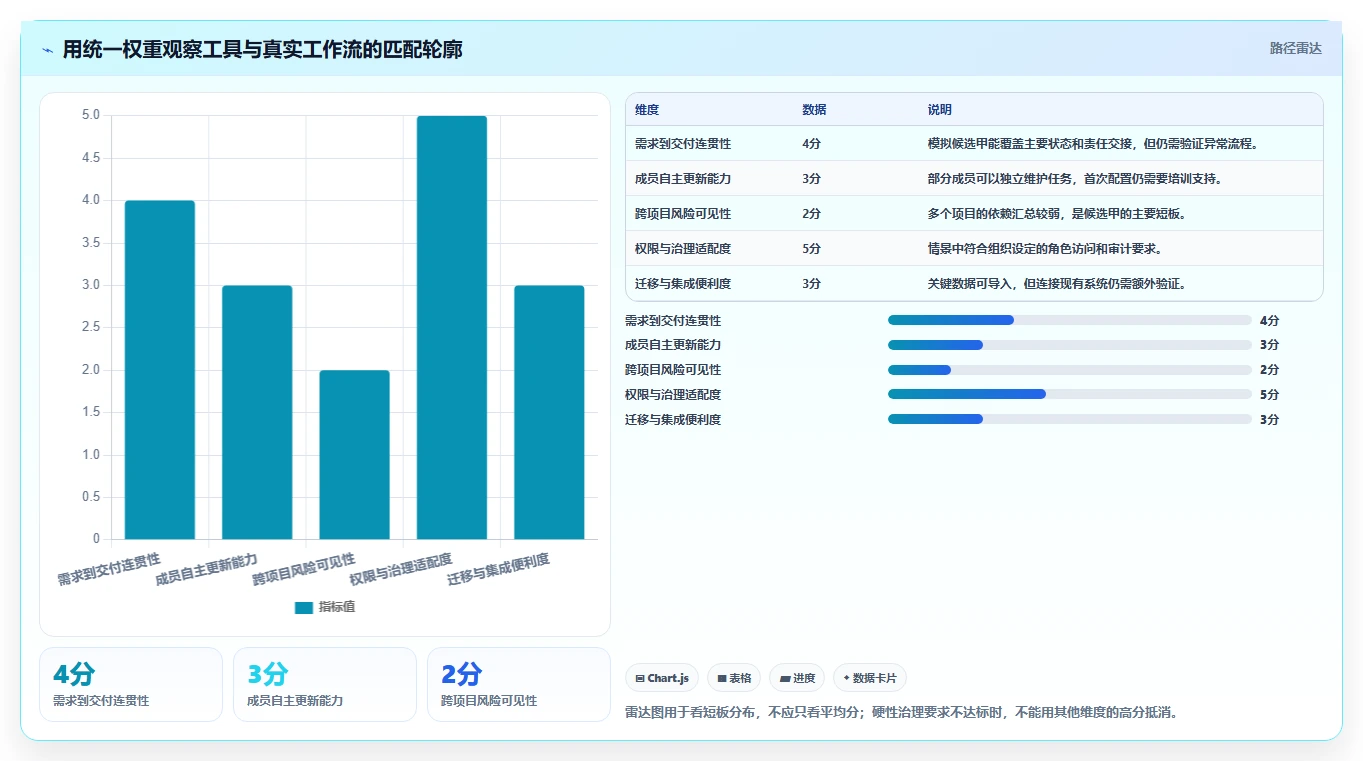
Task: Select table row 成员自主更新能力
Action: coord(974,179)
